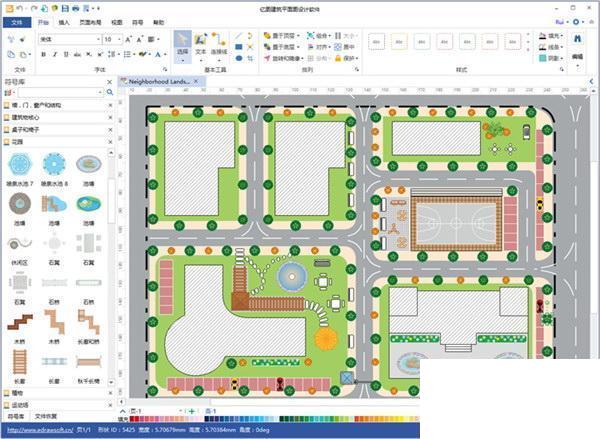Click the font color A icon

tap(158, 55)
